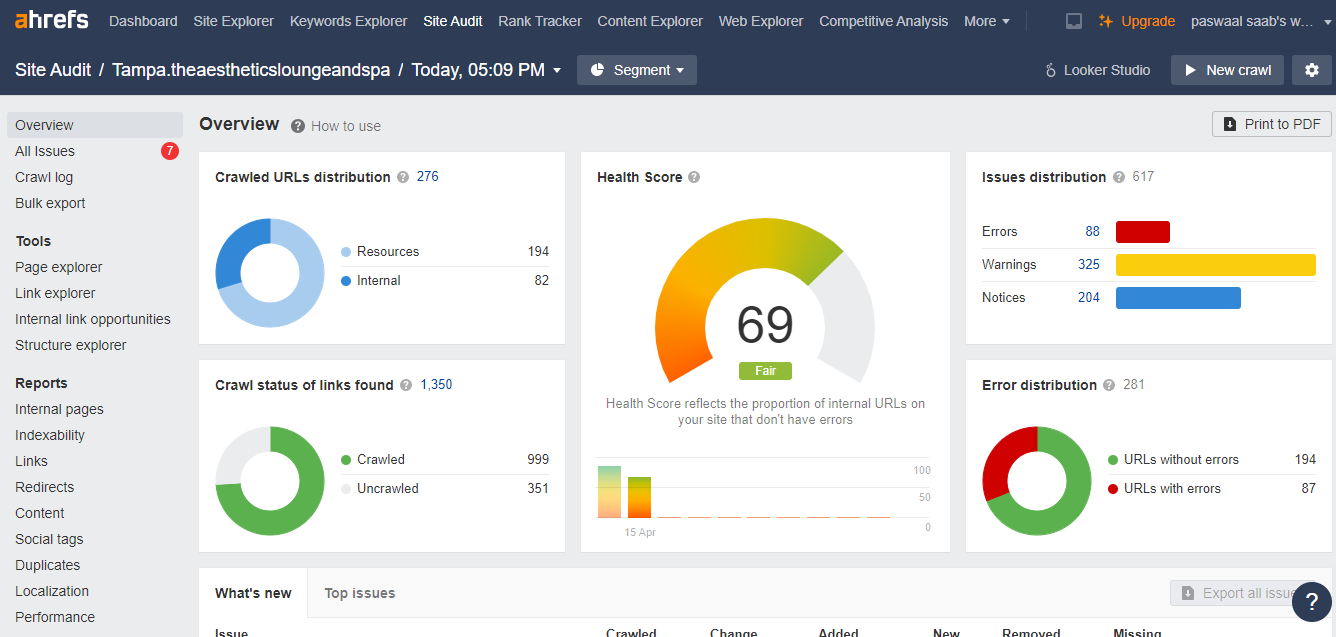Open Structure explorer tool

pos(71,345)
